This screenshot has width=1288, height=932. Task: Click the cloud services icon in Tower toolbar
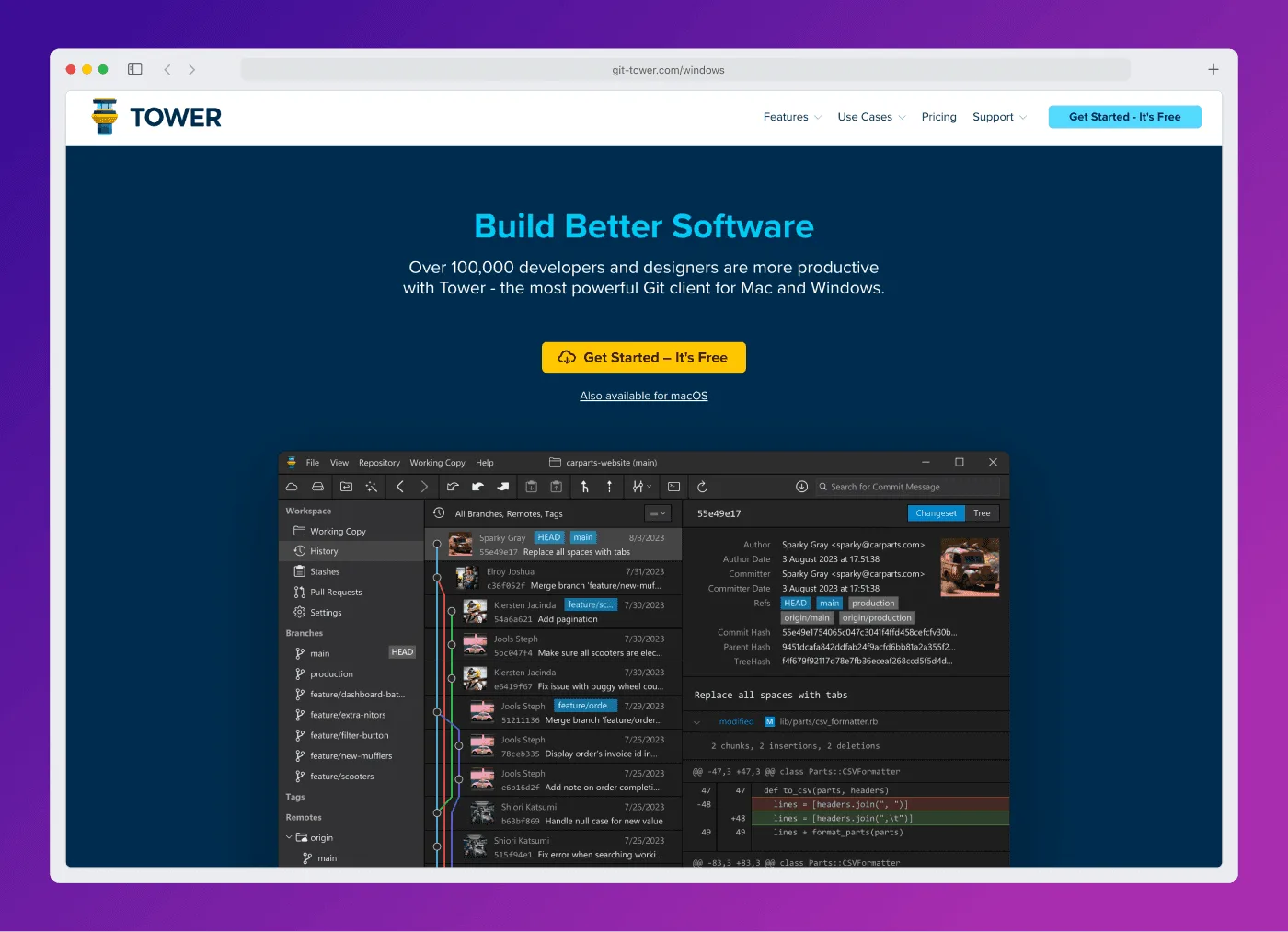click(x=292, y=487)
